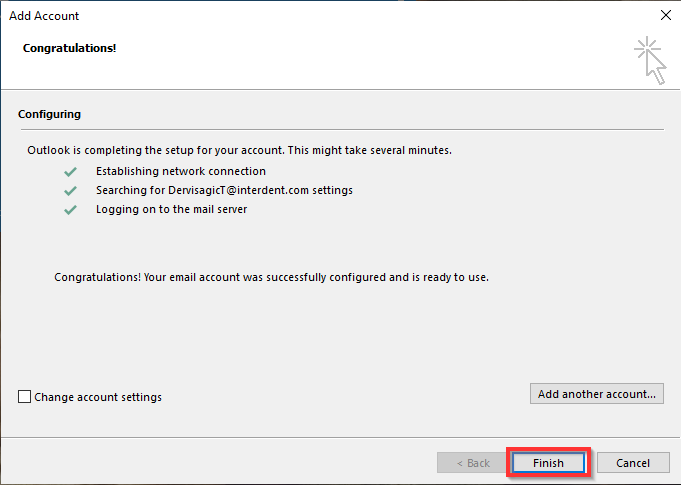681x485 pixels.
Task: Click the 'Establishing network connection' text
Action: [x=181, y=171]
